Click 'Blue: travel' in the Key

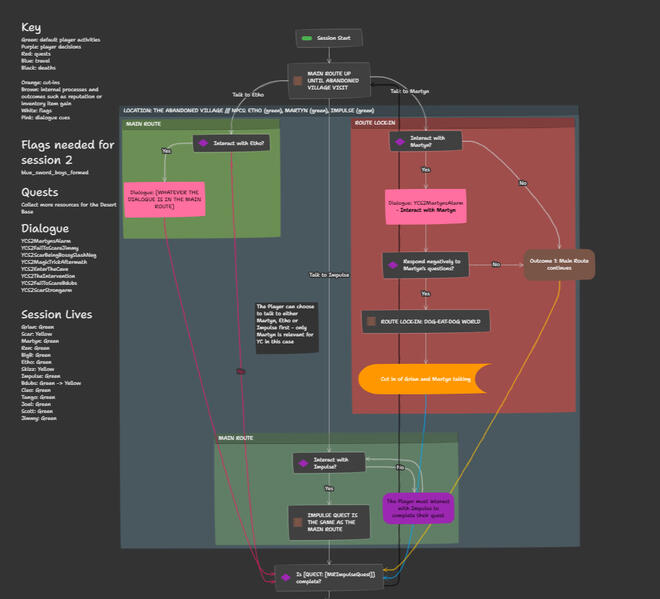[x=35, y=61]
